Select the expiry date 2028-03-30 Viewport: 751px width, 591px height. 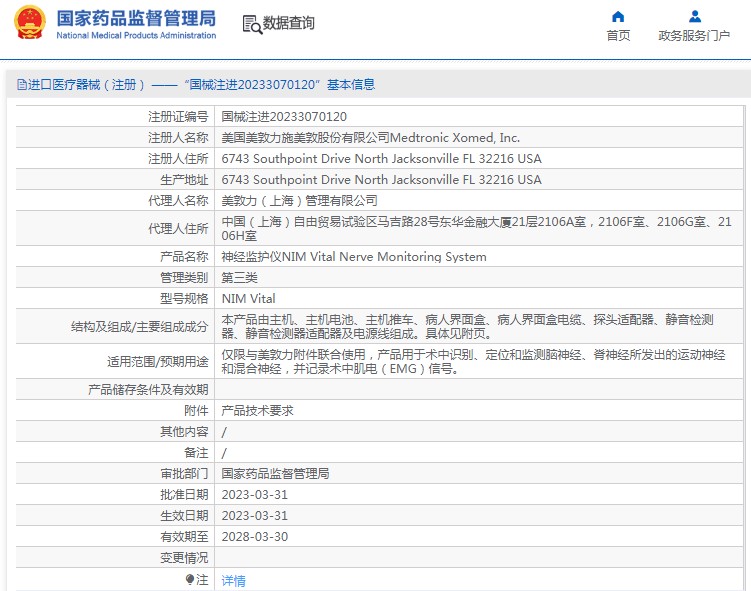tap(254, 537)
